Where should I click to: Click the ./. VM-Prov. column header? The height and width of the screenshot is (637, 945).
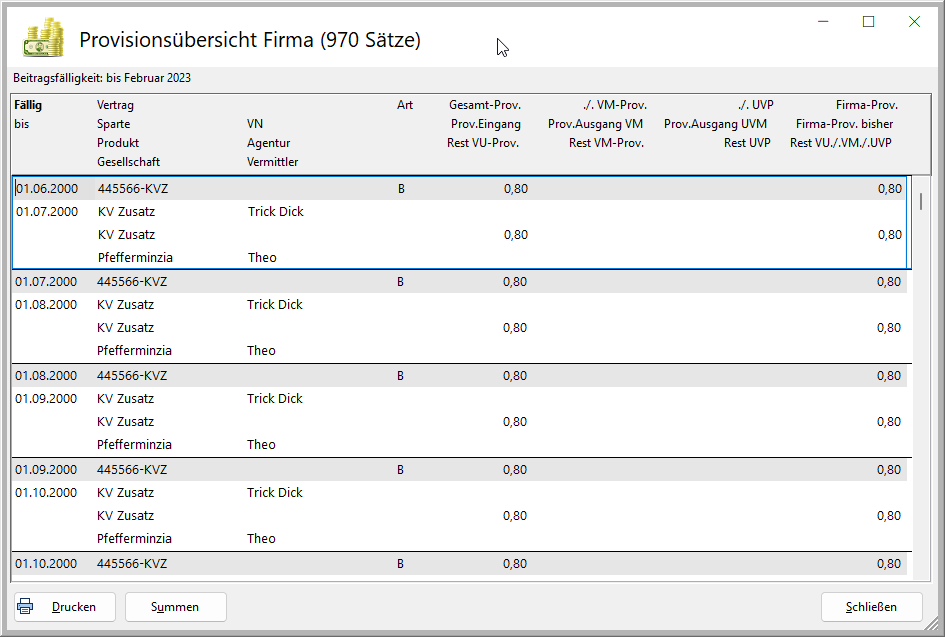(614, 105)
